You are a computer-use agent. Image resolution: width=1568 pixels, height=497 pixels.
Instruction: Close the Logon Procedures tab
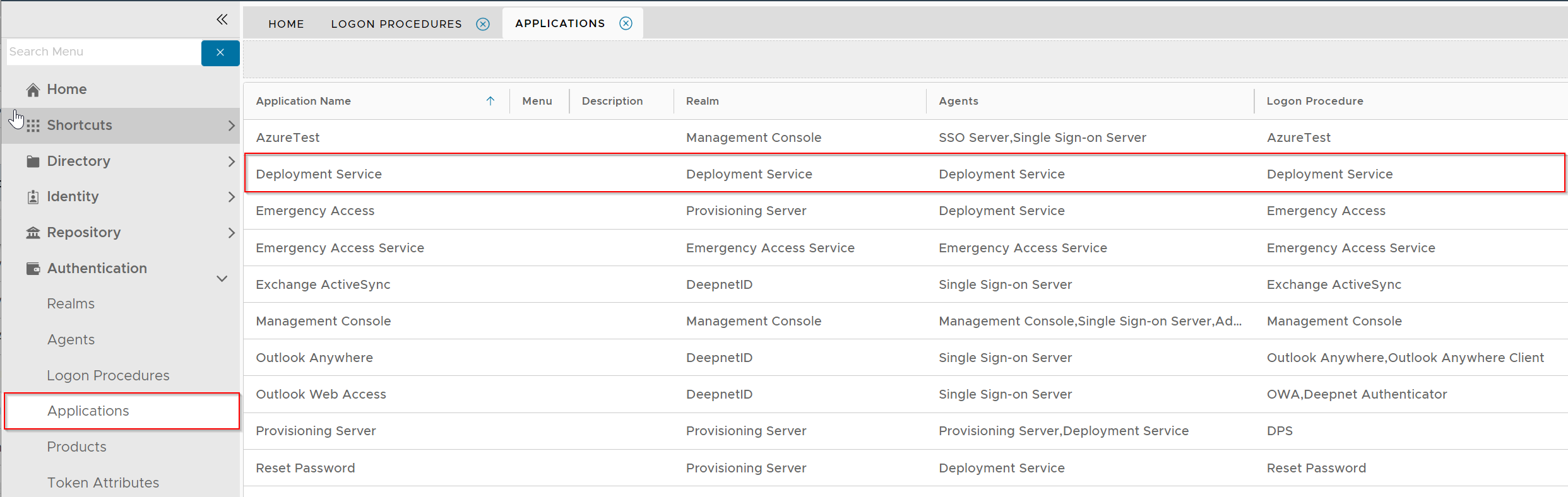pos(483,24)
